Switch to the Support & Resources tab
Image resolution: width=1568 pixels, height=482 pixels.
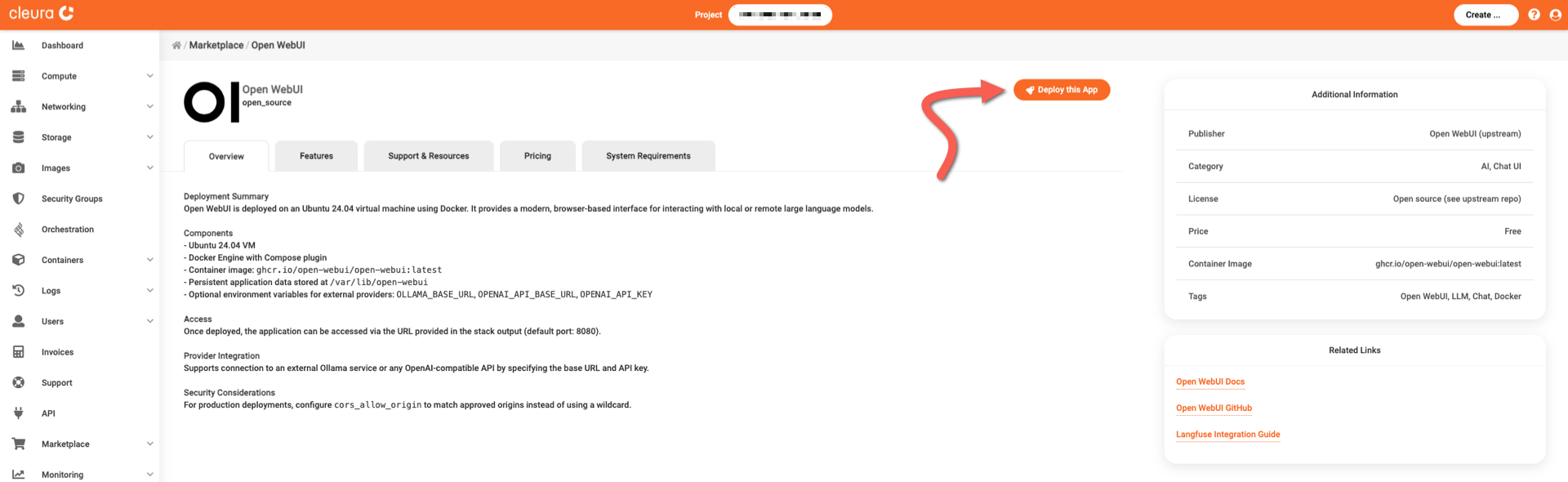coord(429,156)
